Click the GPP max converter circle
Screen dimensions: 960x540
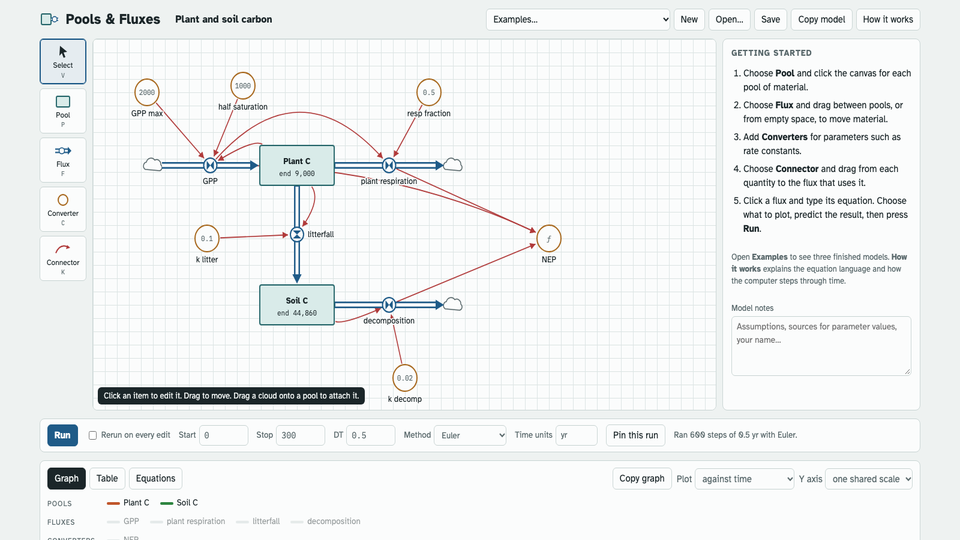point(147,92)
